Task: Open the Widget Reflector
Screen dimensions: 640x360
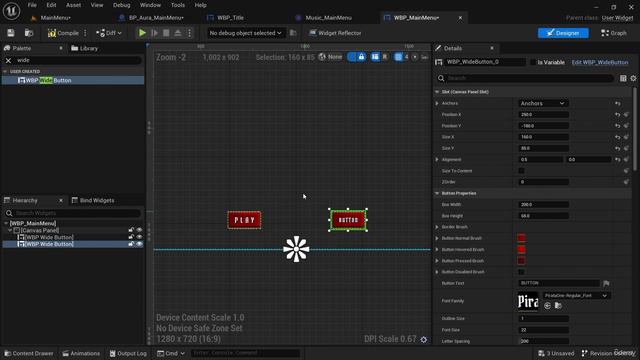Action: (x=335, y=33)
